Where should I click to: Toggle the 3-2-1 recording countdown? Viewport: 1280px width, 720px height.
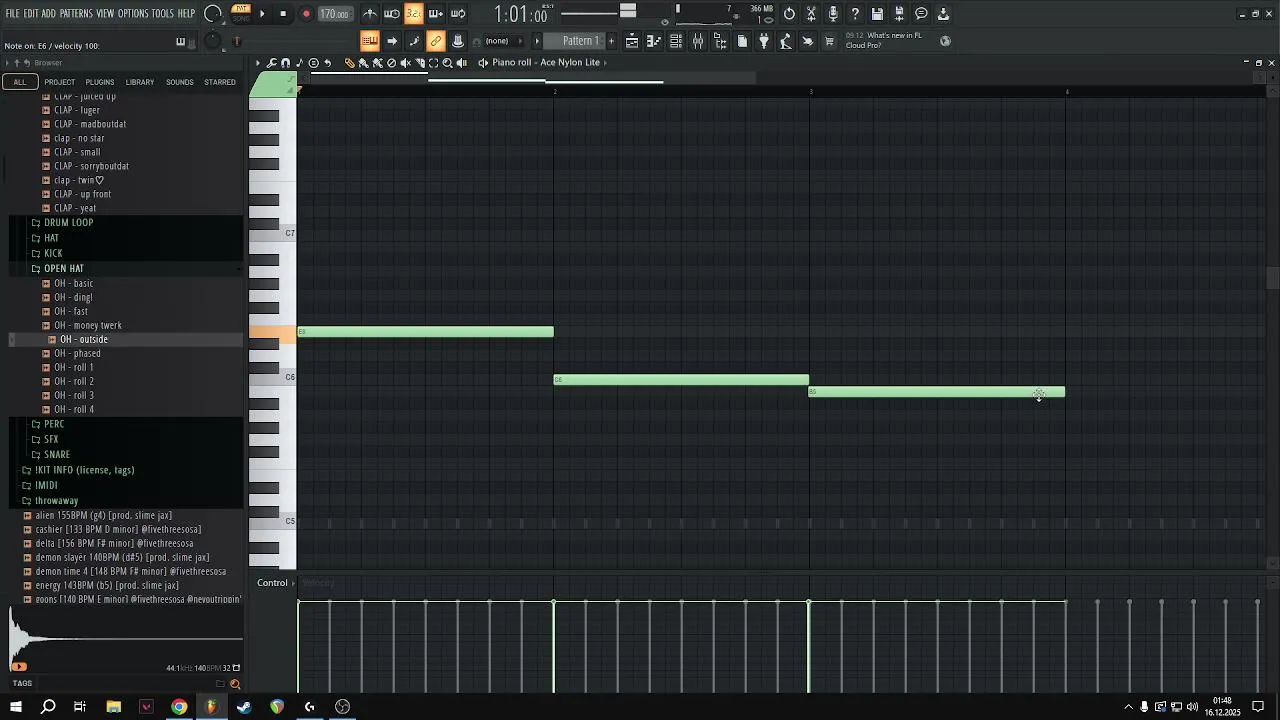pyautogui.click(x=414, y=13)
